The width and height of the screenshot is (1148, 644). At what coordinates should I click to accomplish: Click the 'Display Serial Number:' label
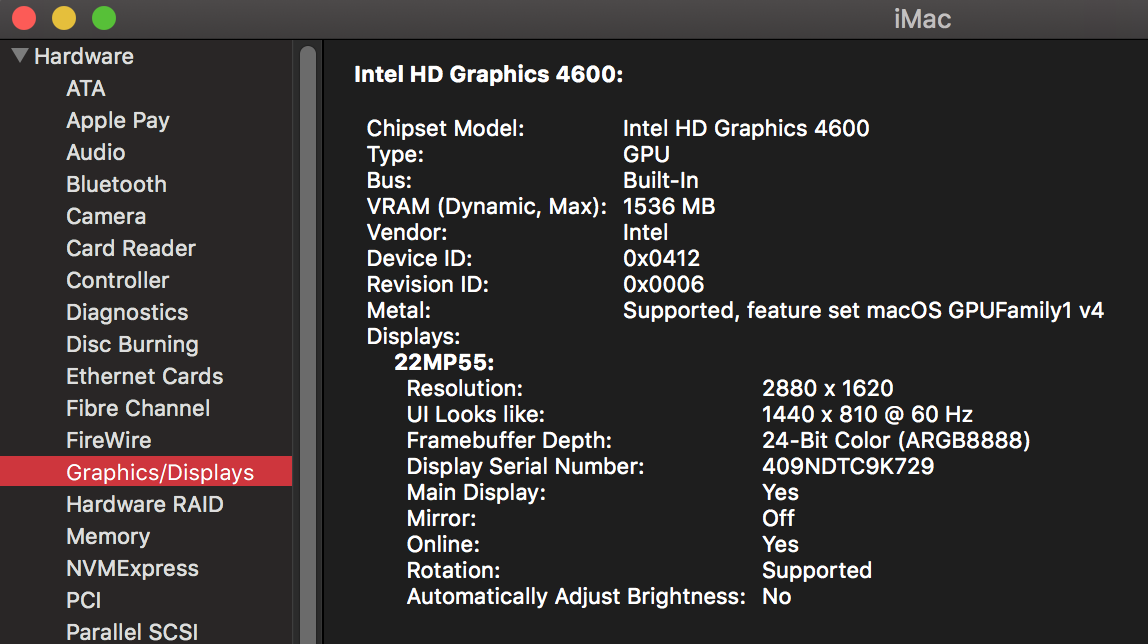(526, 466)
